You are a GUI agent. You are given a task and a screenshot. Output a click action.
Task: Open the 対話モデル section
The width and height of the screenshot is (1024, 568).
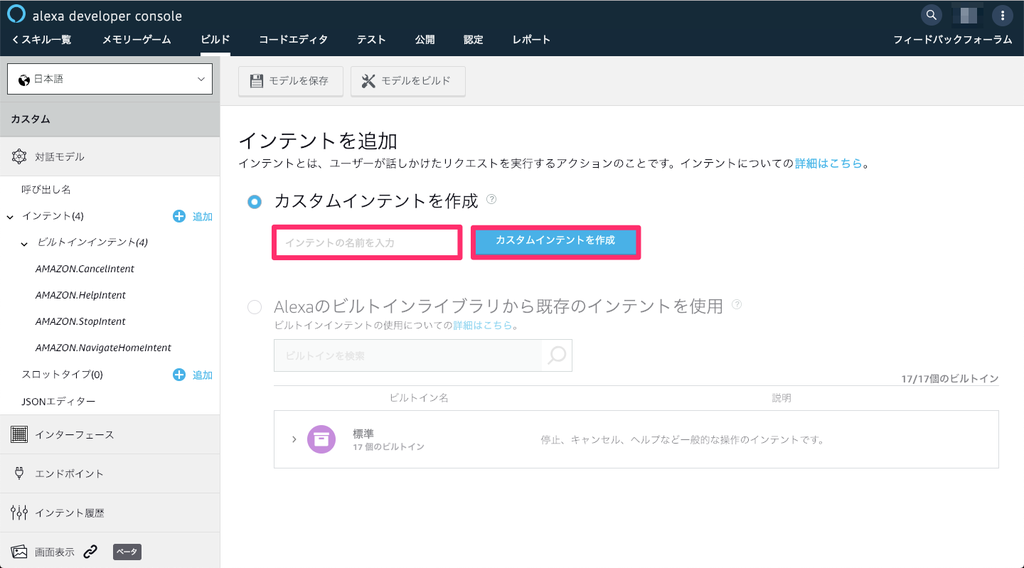(110, 157)
